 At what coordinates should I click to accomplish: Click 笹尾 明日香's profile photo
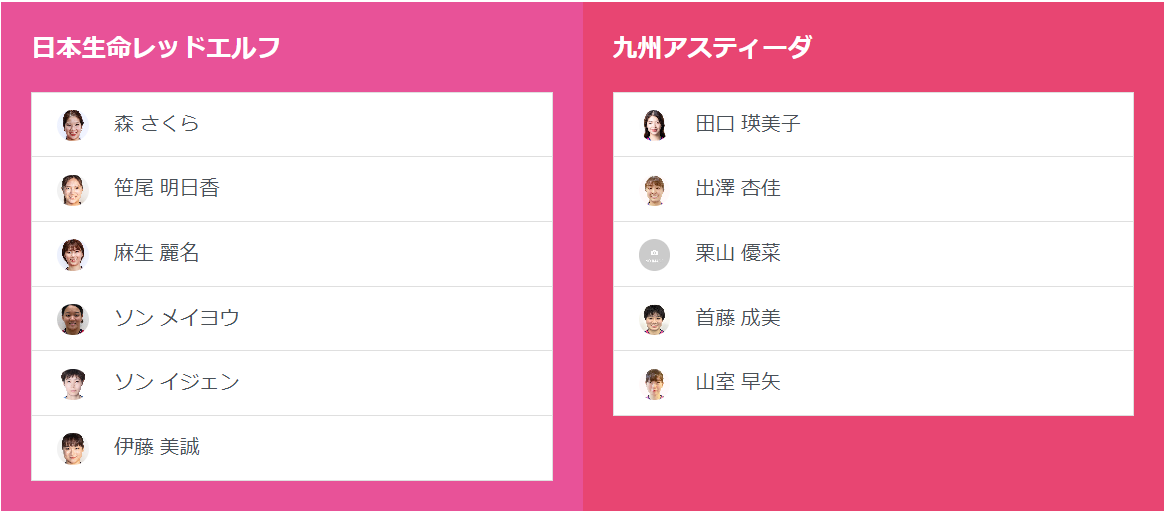tap(73, 189)
